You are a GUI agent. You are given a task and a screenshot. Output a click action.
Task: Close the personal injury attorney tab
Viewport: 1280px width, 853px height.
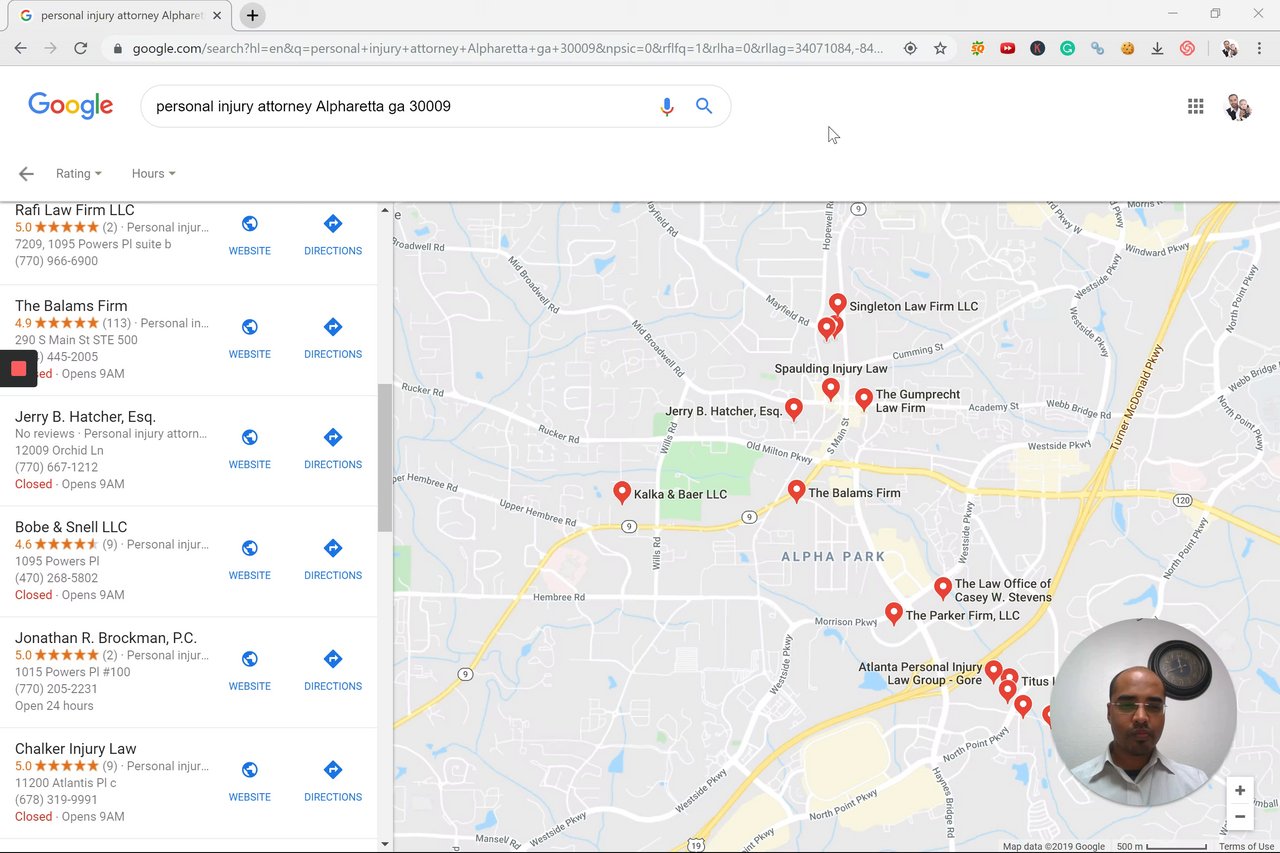coord(219,16)
